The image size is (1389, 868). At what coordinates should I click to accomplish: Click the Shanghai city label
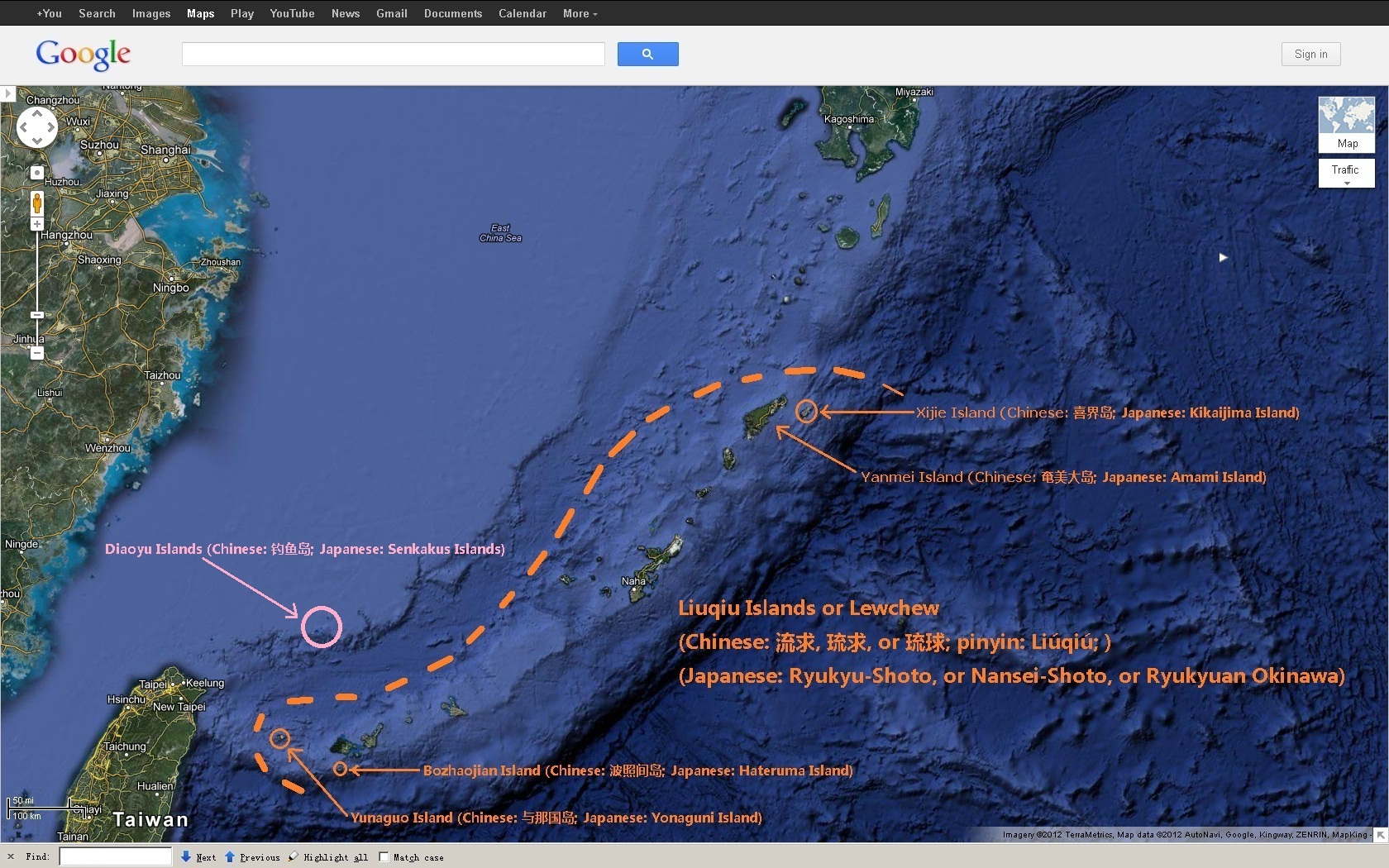click(165, 150)
